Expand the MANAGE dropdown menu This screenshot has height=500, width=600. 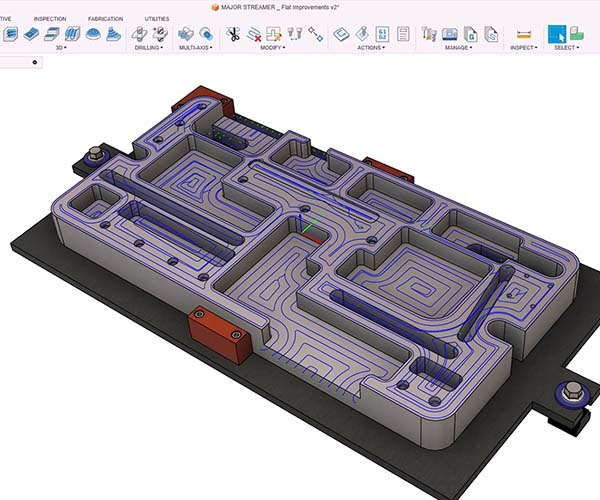(458, 47)
